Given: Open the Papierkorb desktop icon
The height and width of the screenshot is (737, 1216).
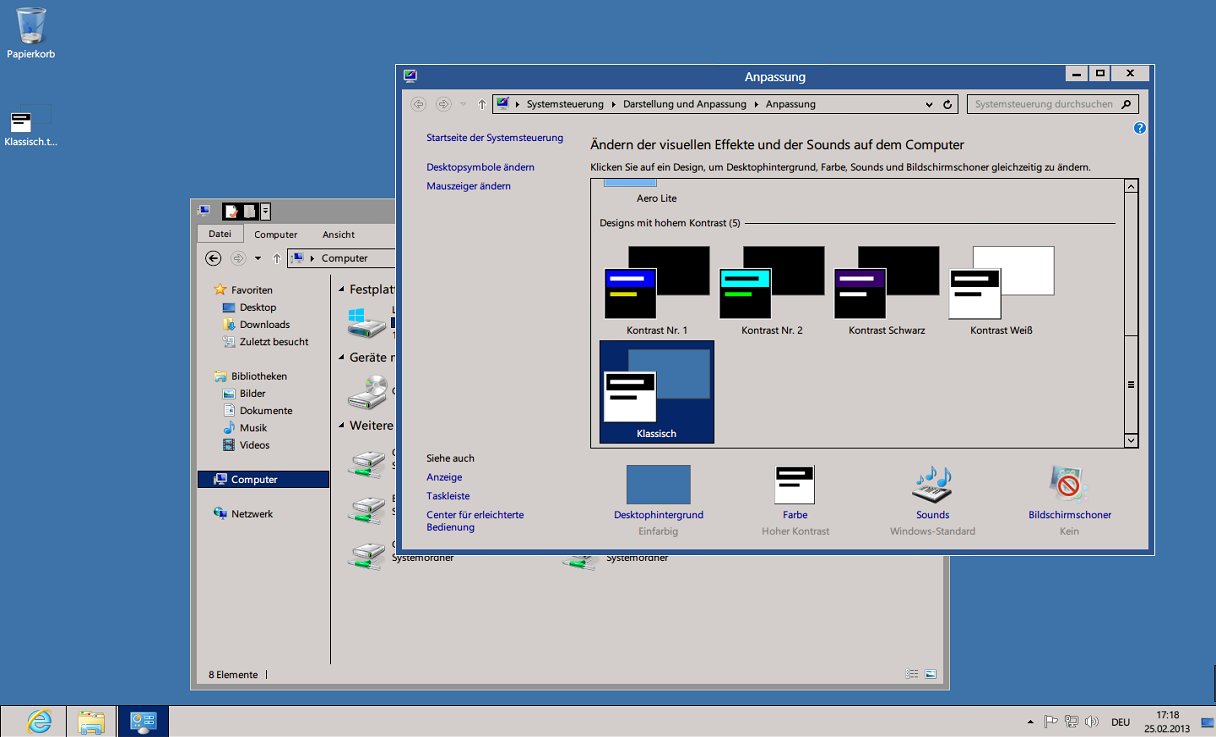Looking at the screenshot, I should tap(31, 32).
